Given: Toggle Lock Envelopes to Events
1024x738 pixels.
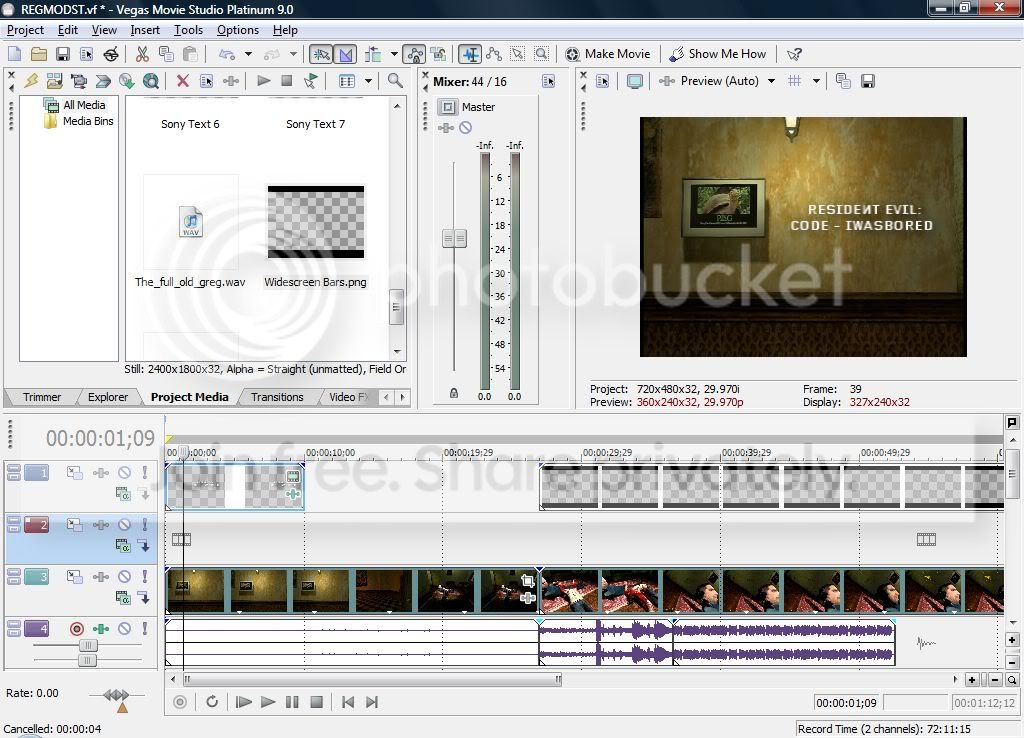Looking at the screenshot, I should coord(414,54).
